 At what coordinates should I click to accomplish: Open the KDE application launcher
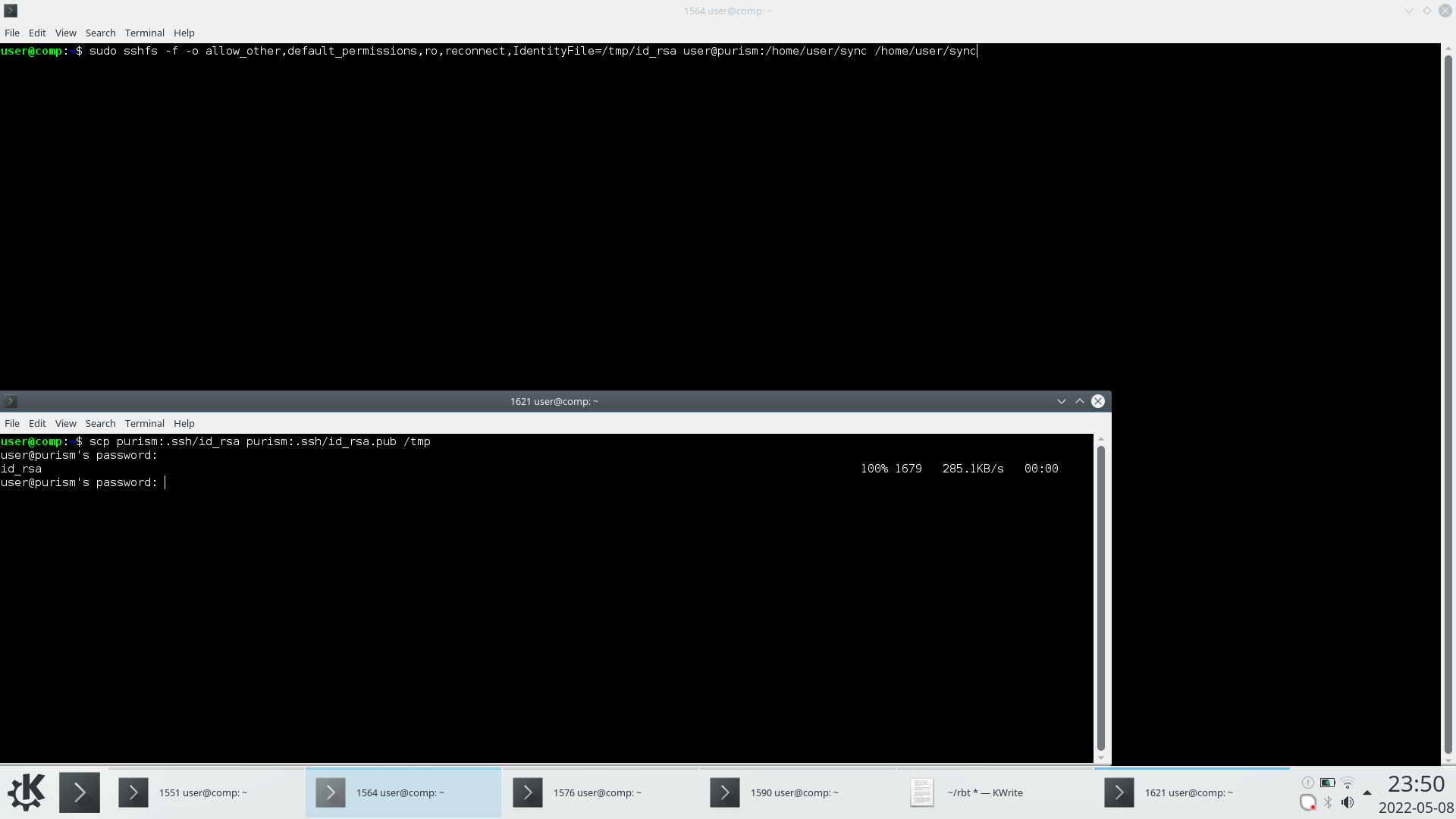click(x=27, y=792)
